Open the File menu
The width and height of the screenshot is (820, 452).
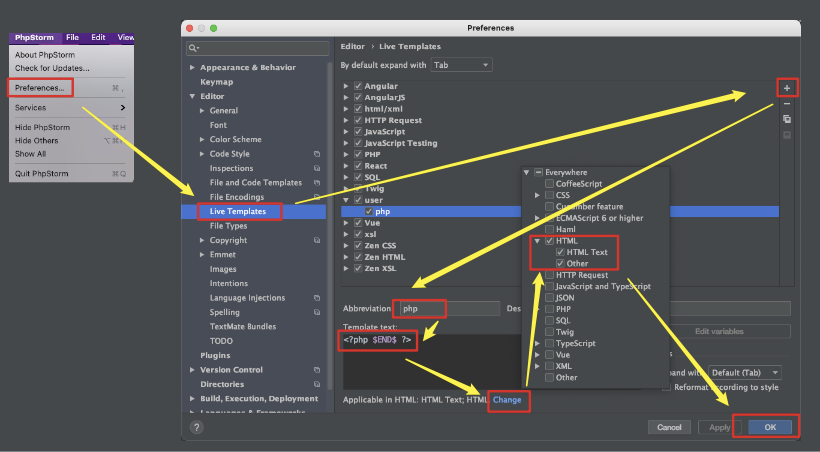click(x=72, y=38)
